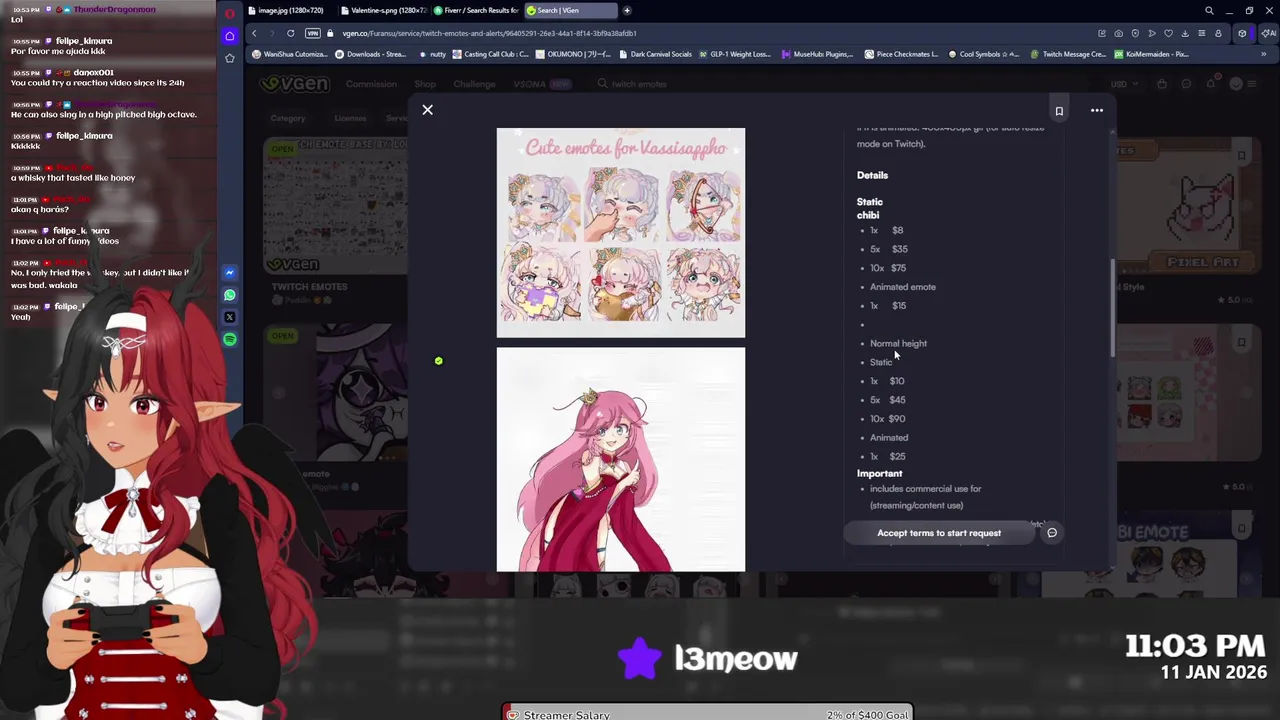
Task: Open the Aria AI button in toolbar
Action: [x=1270, y=33]
